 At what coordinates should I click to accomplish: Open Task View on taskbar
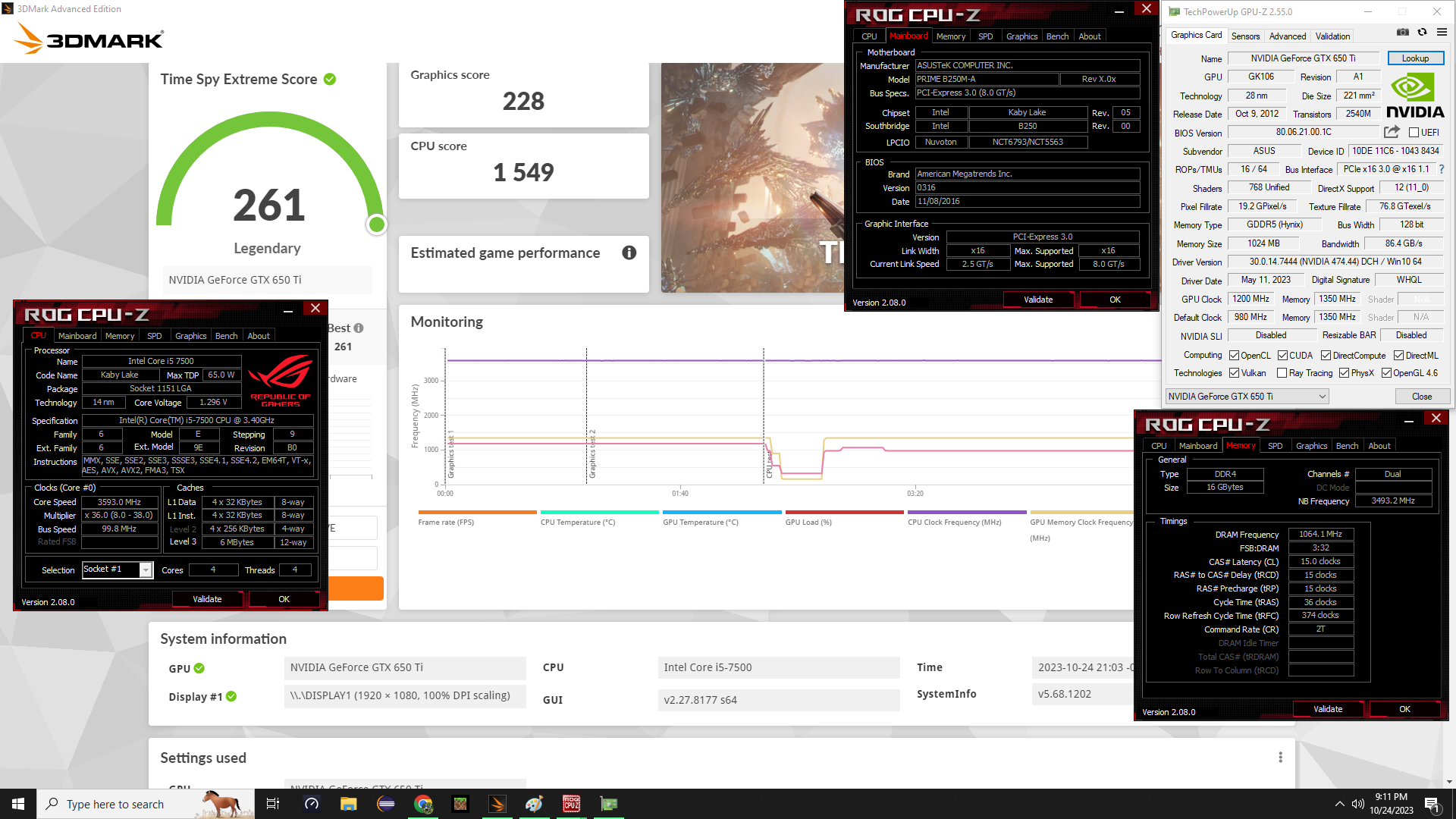[273, 804]
